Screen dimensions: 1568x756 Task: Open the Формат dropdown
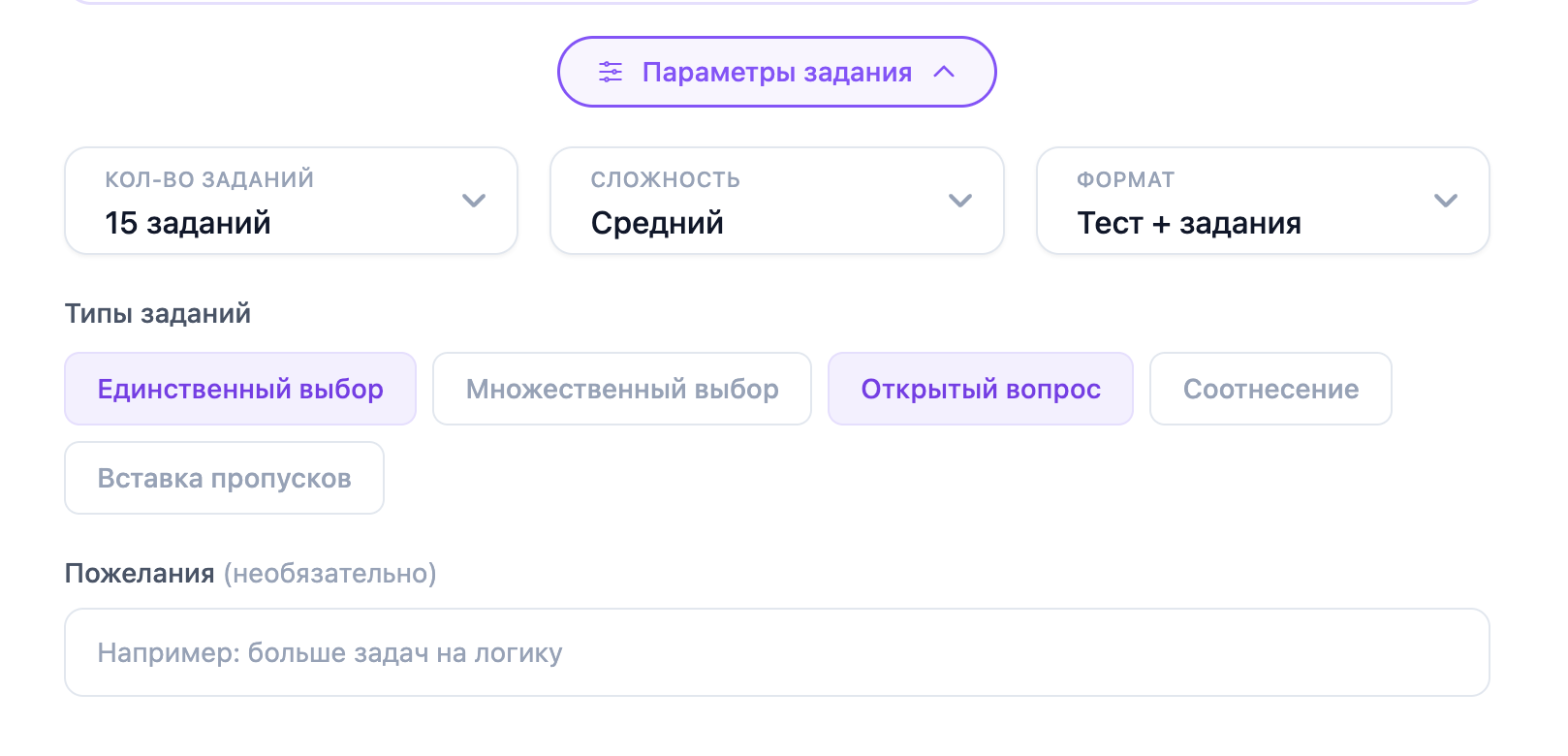[1263, 201]
